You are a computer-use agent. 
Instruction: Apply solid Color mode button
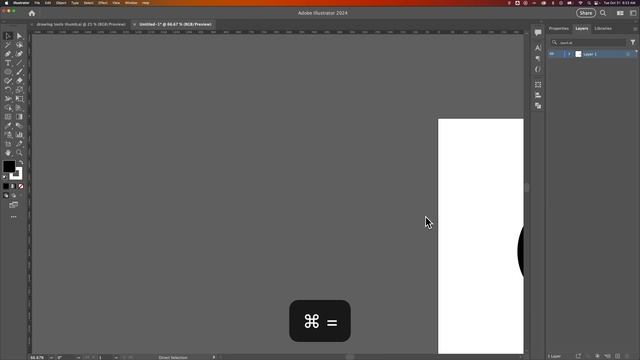point(6,186)
